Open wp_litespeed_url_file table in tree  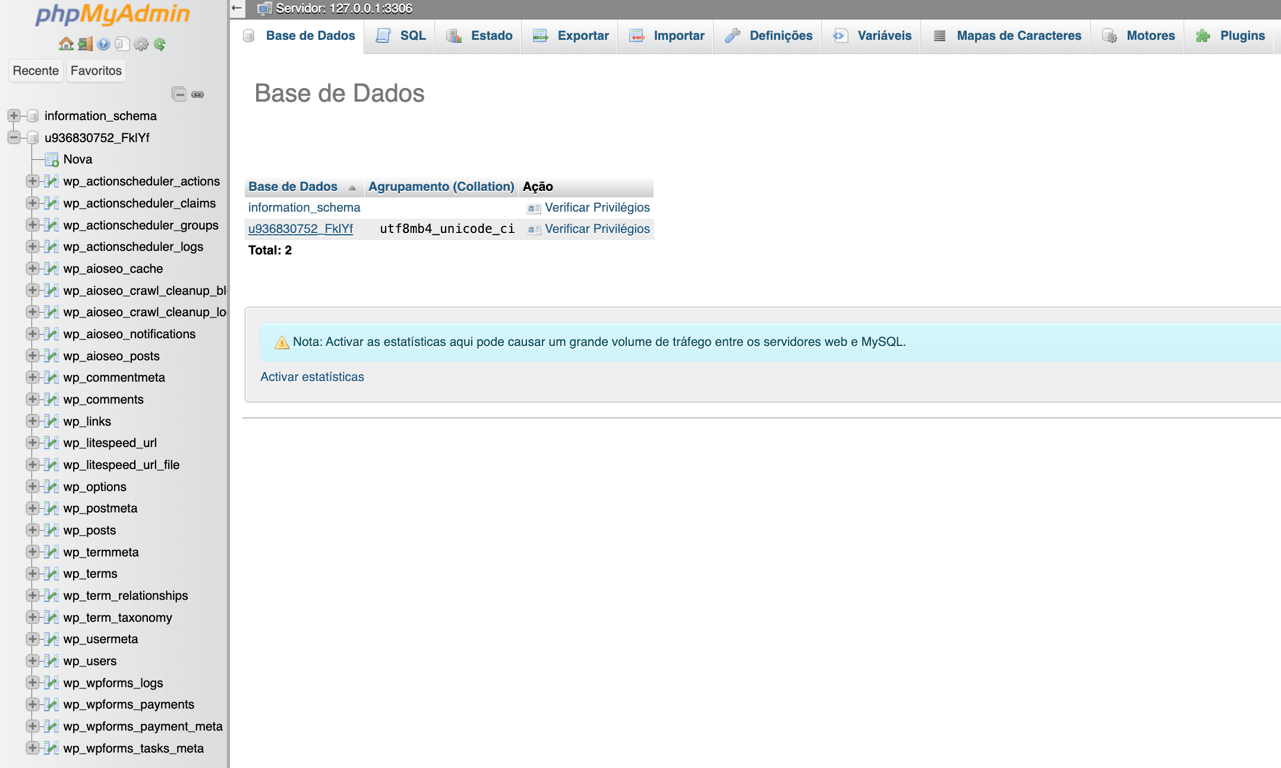point(121,465)
